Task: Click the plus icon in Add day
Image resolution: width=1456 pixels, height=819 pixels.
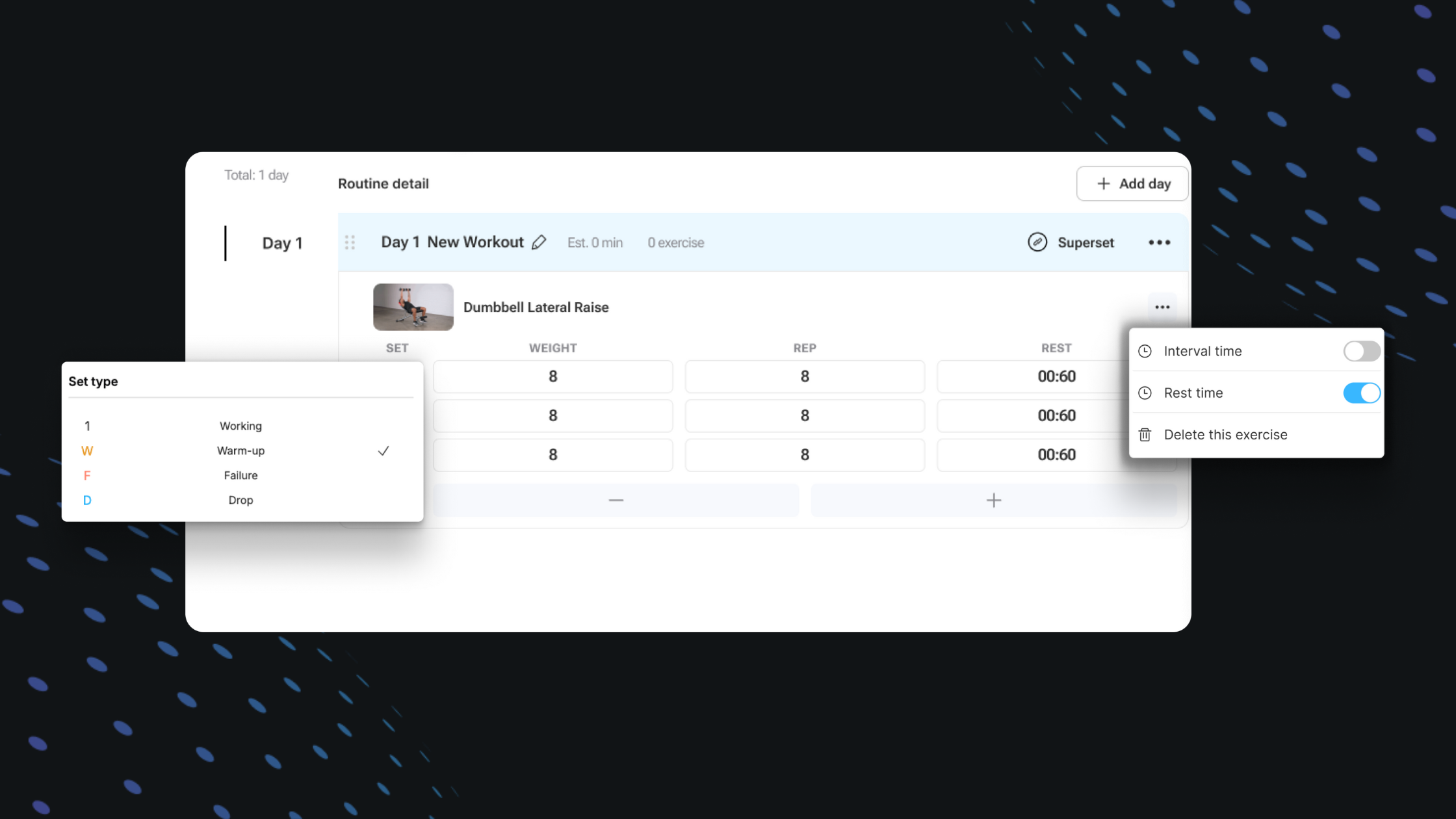Action: pyautogui.click(x=1104, y=184)
